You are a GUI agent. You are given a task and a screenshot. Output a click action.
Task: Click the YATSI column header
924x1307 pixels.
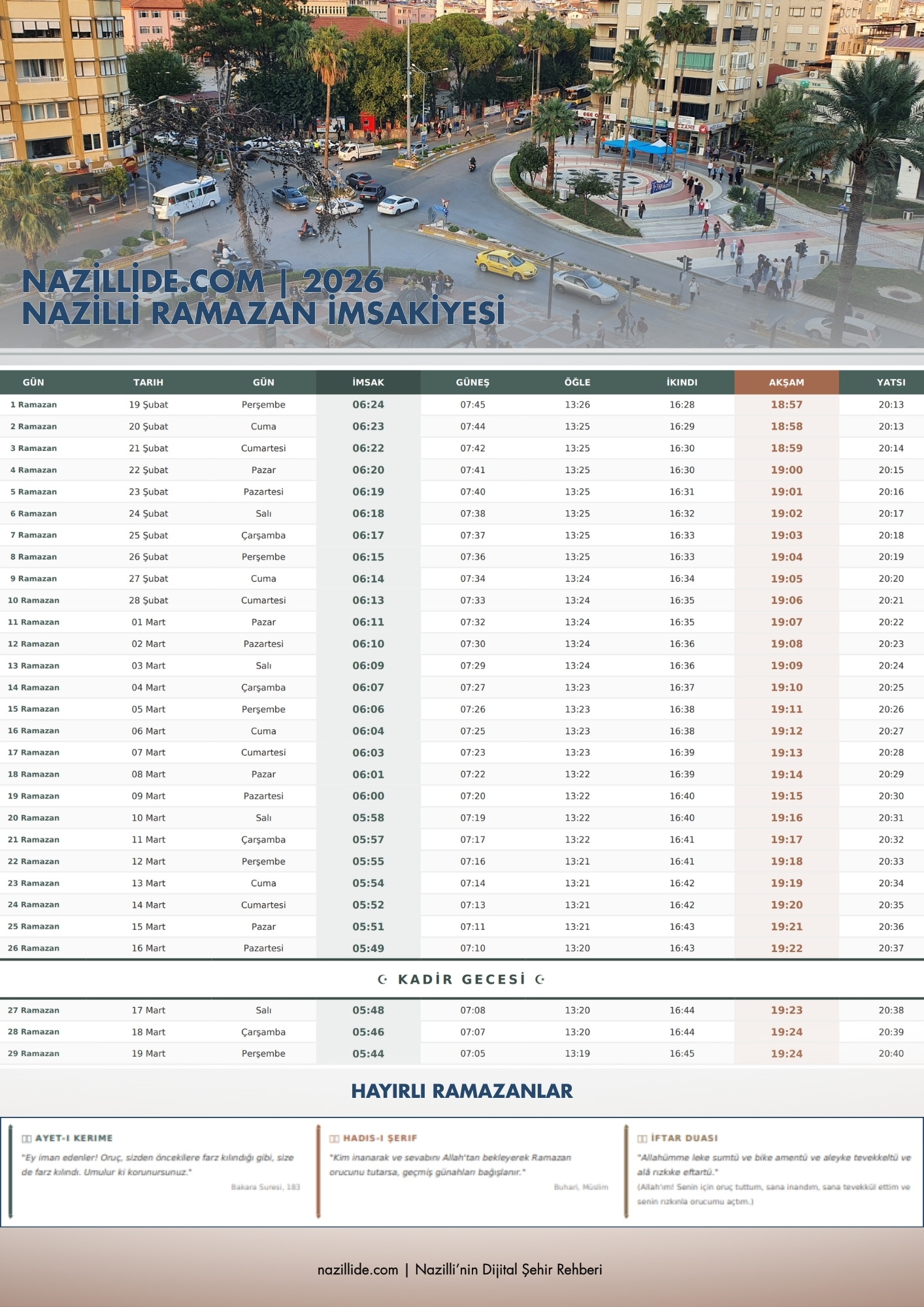click(891, 382)
